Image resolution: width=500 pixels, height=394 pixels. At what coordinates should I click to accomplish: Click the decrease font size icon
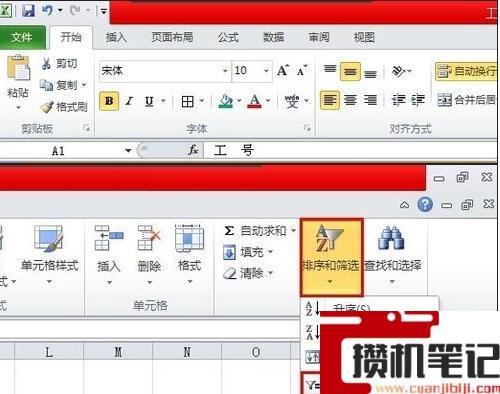[302, 70]
